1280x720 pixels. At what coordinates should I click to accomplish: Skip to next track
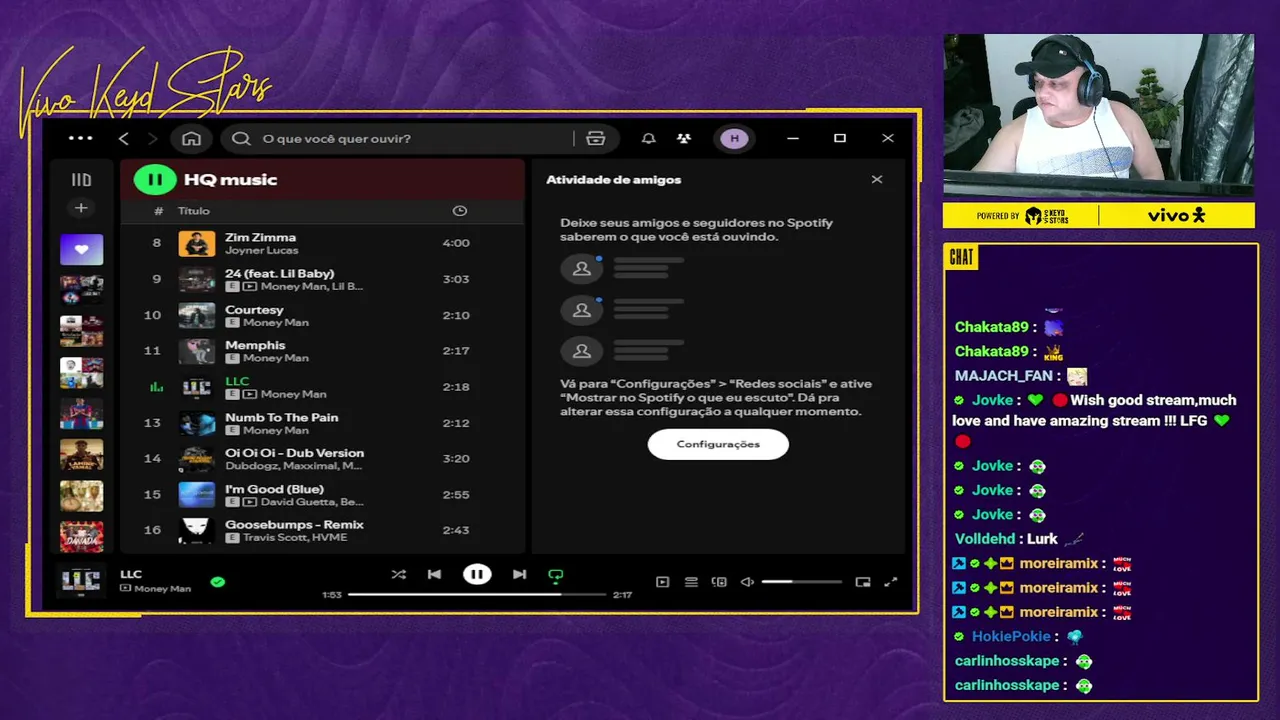click(519, 574)
